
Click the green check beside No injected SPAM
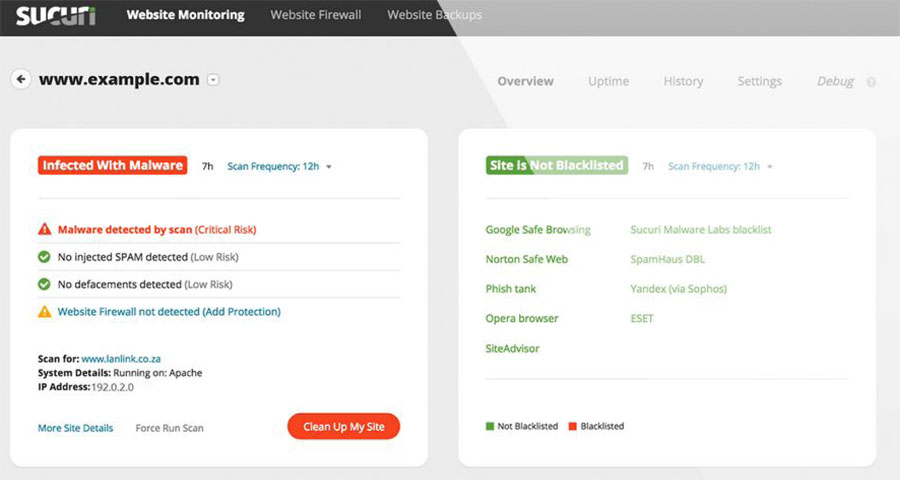44,257
